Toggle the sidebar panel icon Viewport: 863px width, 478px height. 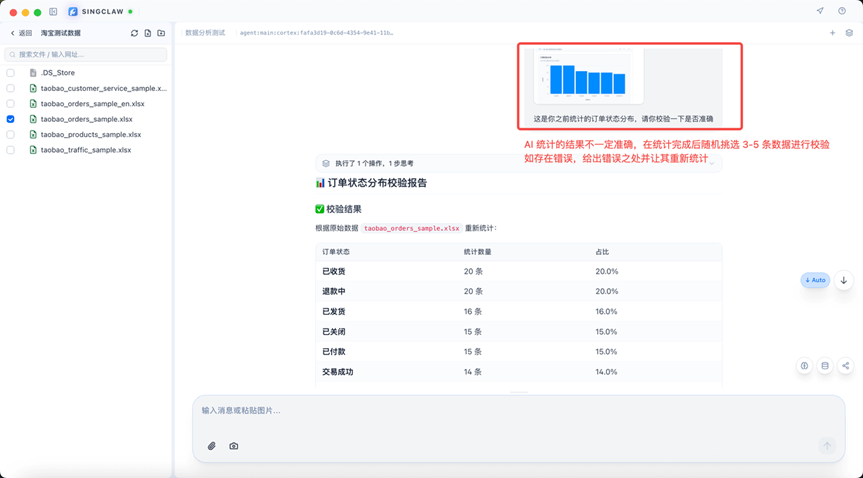point(53,12)
